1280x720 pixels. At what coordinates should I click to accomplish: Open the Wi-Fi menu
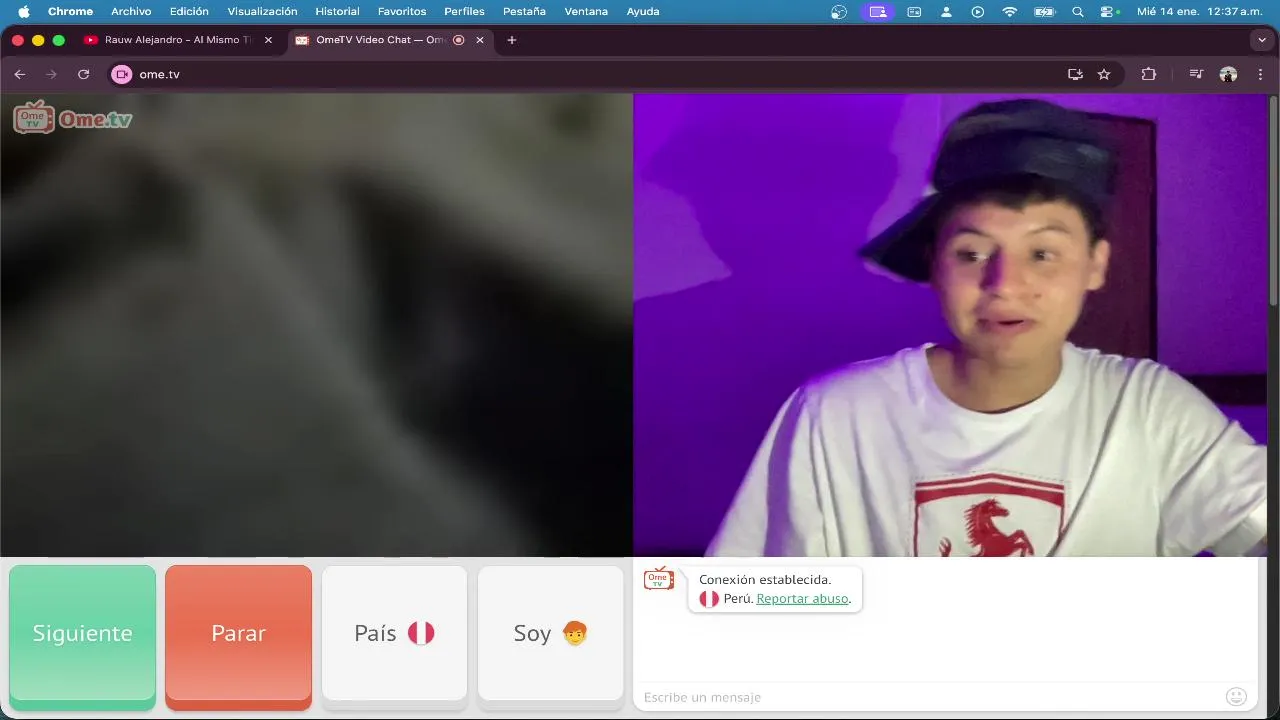pos(1010,12)
